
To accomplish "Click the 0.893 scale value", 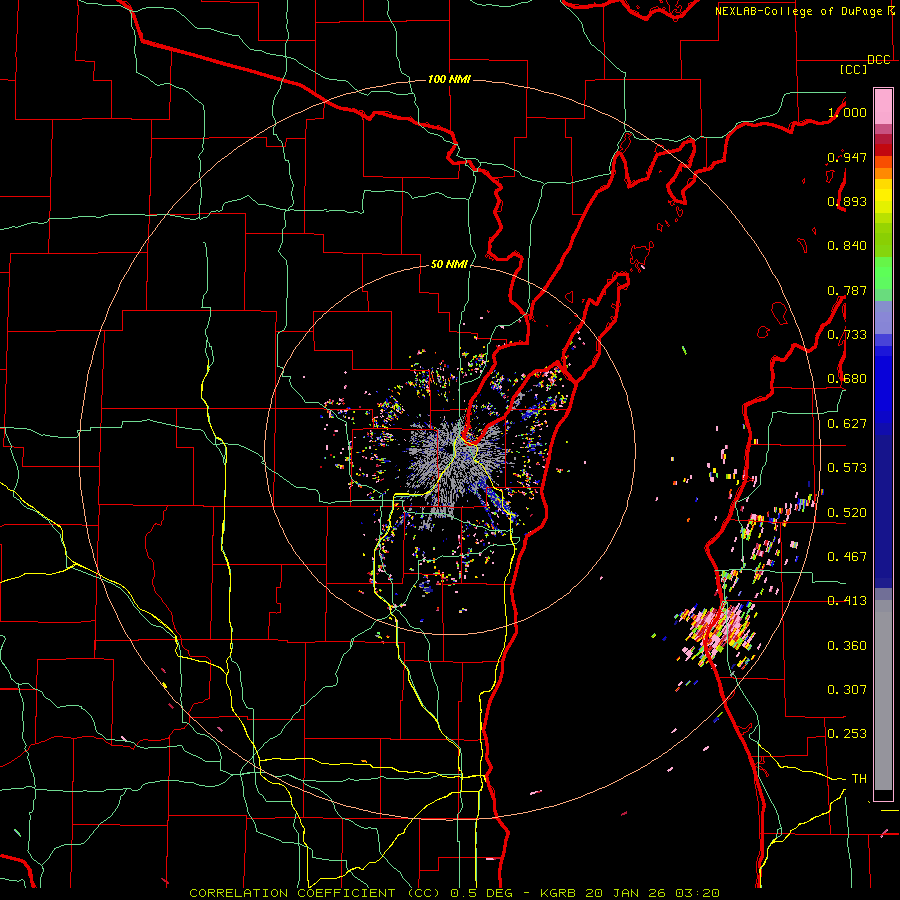I will click(x=847, y=201).
